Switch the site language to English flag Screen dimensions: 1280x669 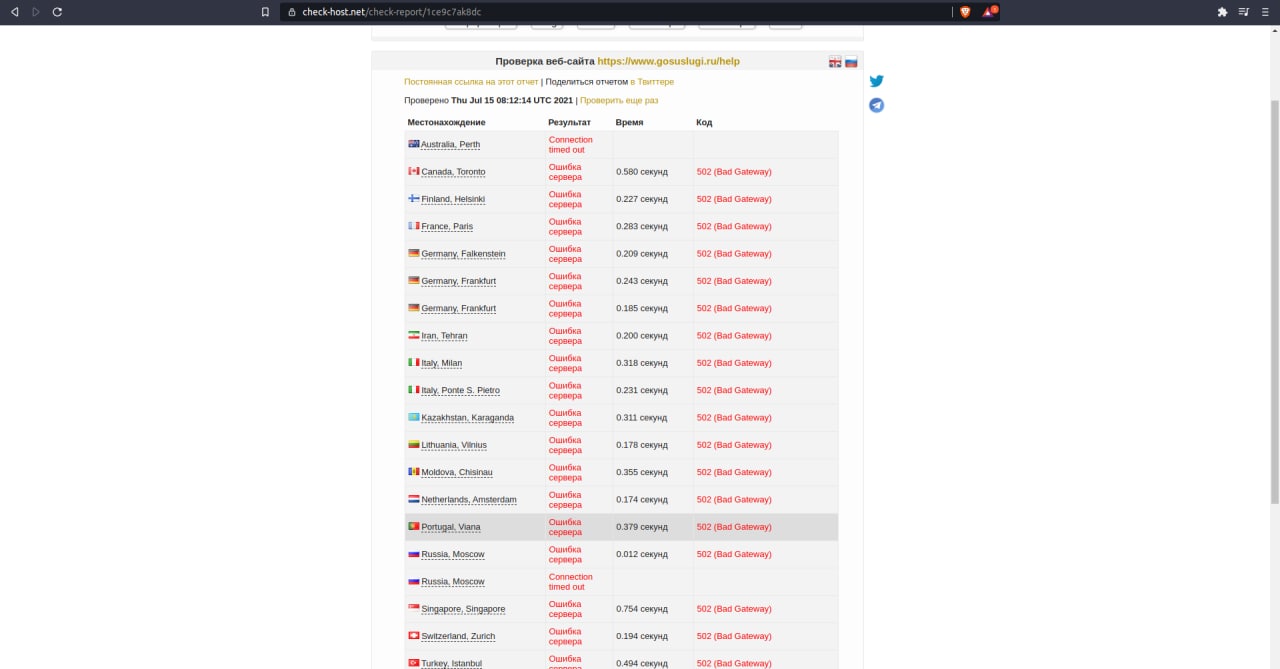(x=835, y=62)
